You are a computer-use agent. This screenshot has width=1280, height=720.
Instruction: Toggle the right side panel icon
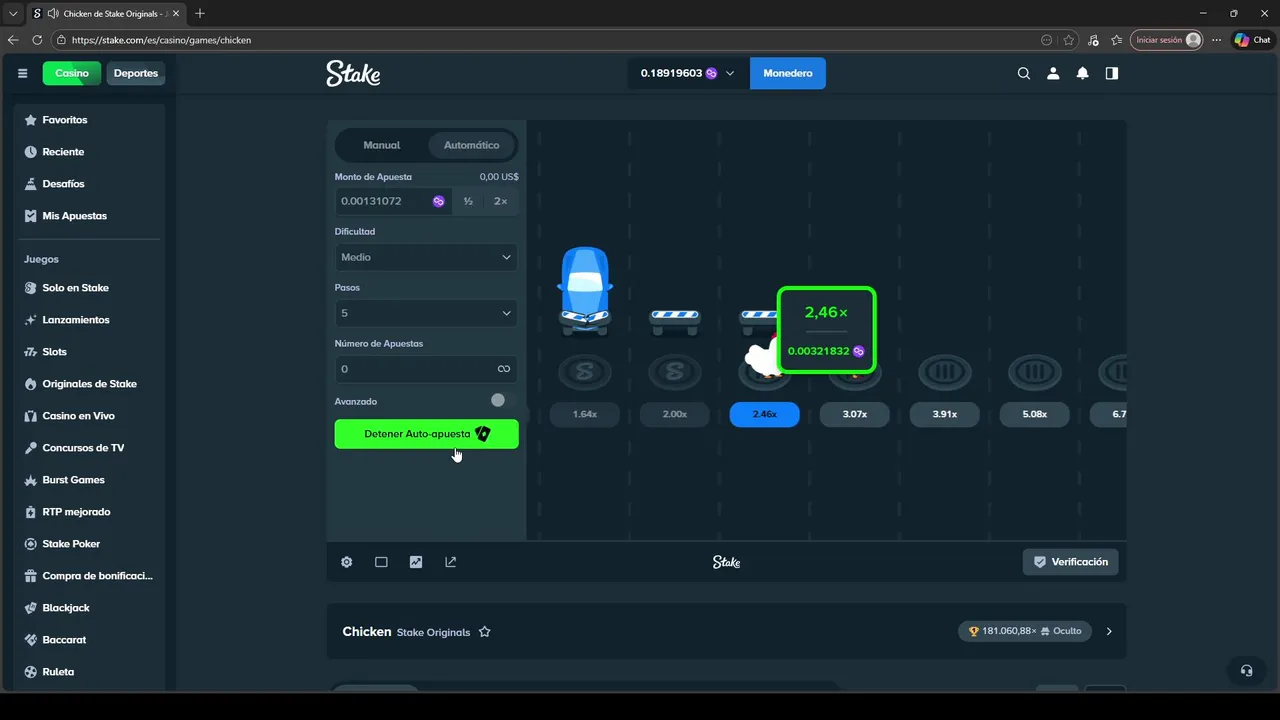coord(1111,73)
